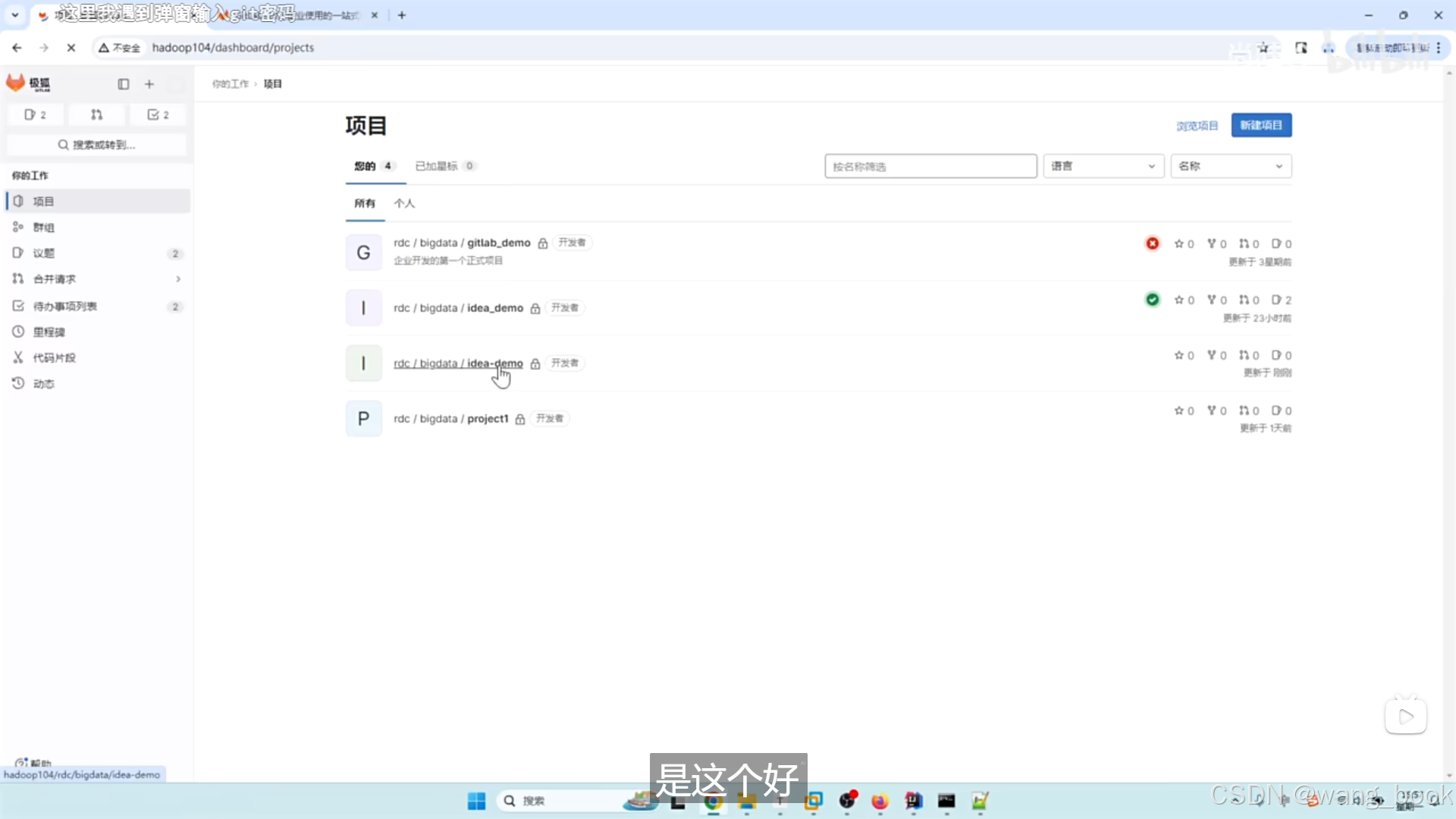Viewport: 1456px width, 819px height.
Task: Stop loading with the X button
Action: pyautogui.click(x=71, y=48)
